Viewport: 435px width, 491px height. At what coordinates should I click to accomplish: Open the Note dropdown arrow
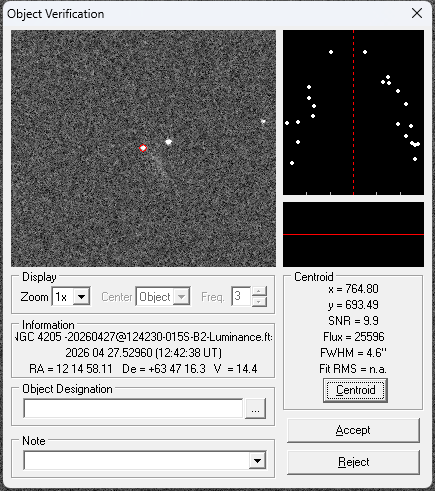click(257, 461)
